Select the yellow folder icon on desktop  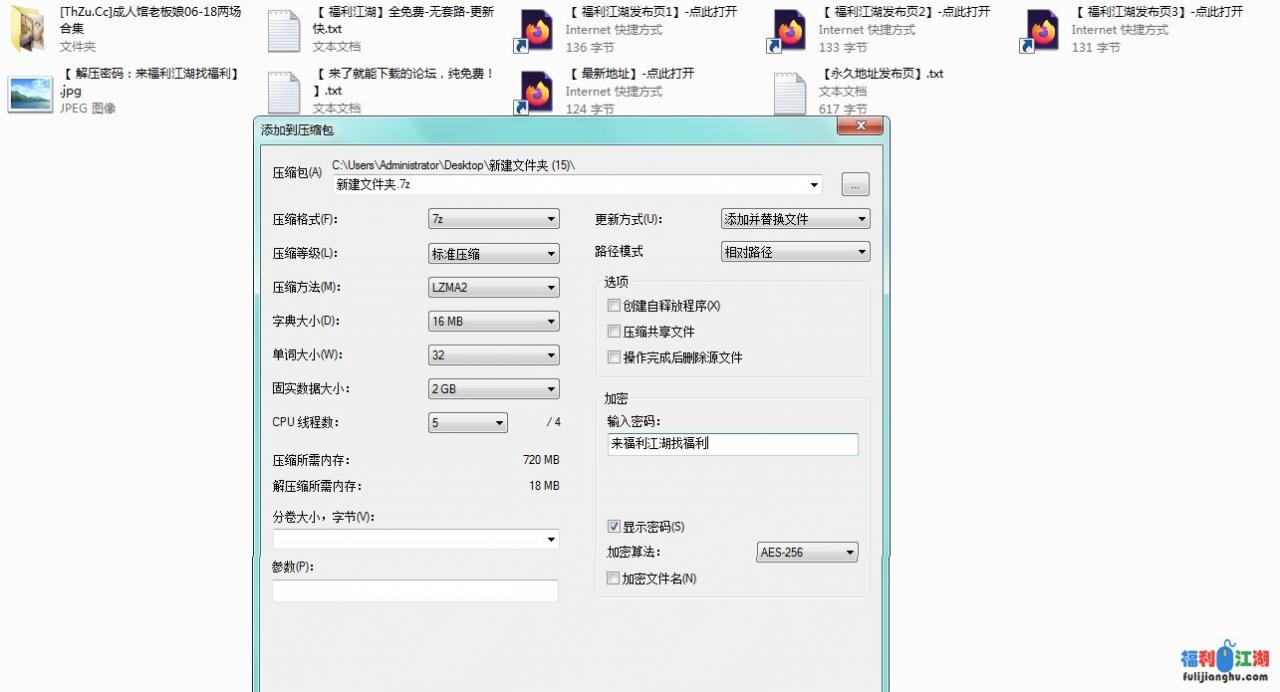(30, 30)
